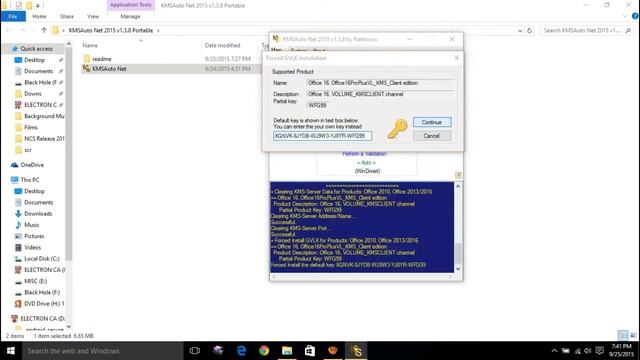Click the Up arrow in Explorer navigation

(44, 30)
